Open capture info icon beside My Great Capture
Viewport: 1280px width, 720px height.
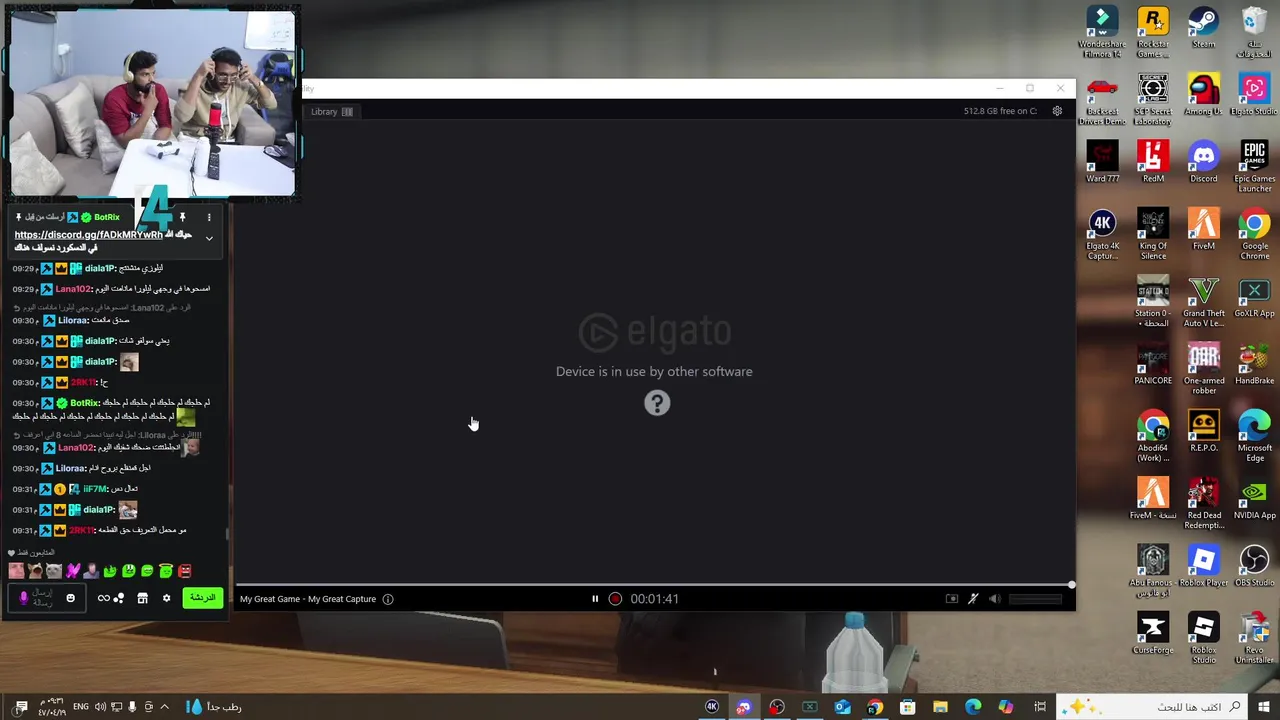388,599
